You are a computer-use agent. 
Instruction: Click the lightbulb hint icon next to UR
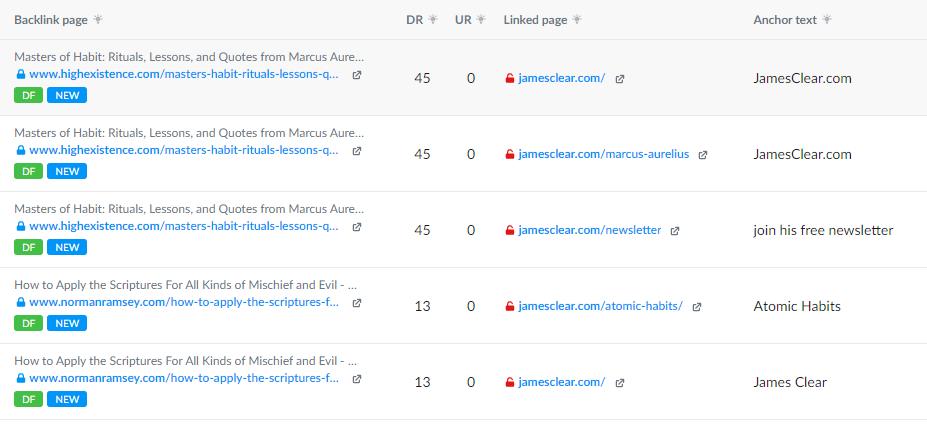pos(481,20)
